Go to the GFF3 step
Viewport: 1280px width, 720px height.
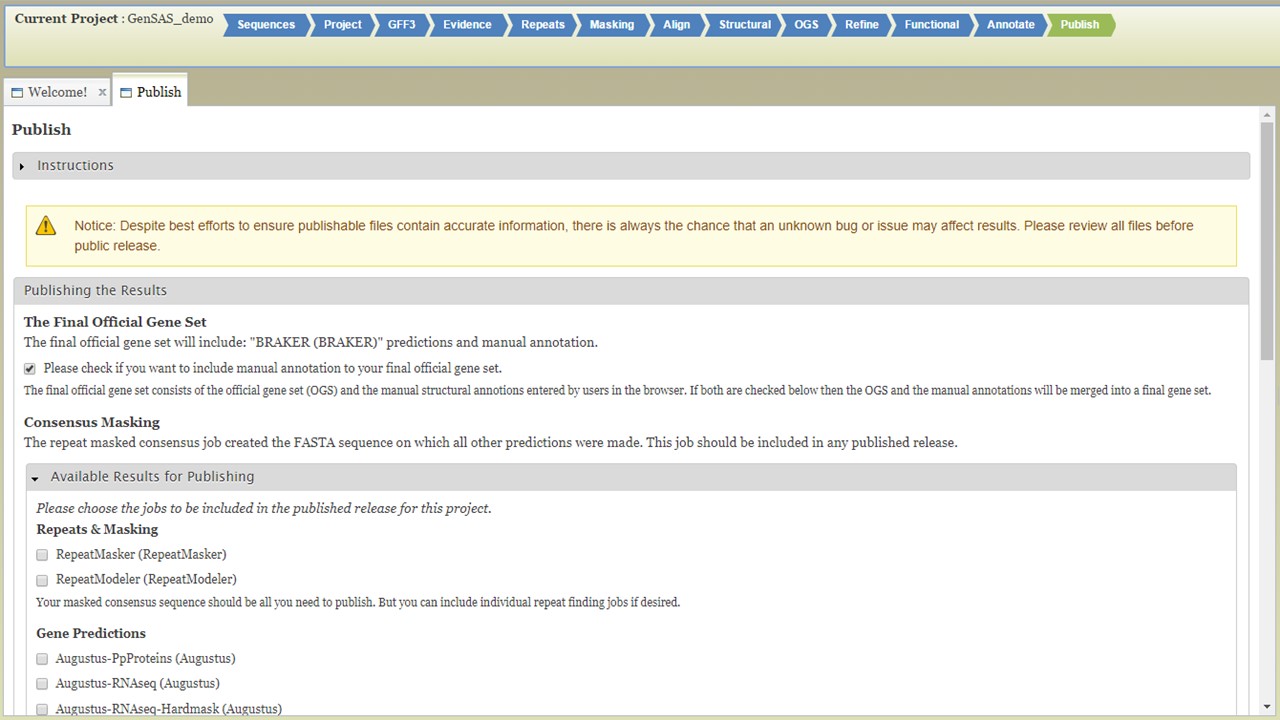click(402, 25)
